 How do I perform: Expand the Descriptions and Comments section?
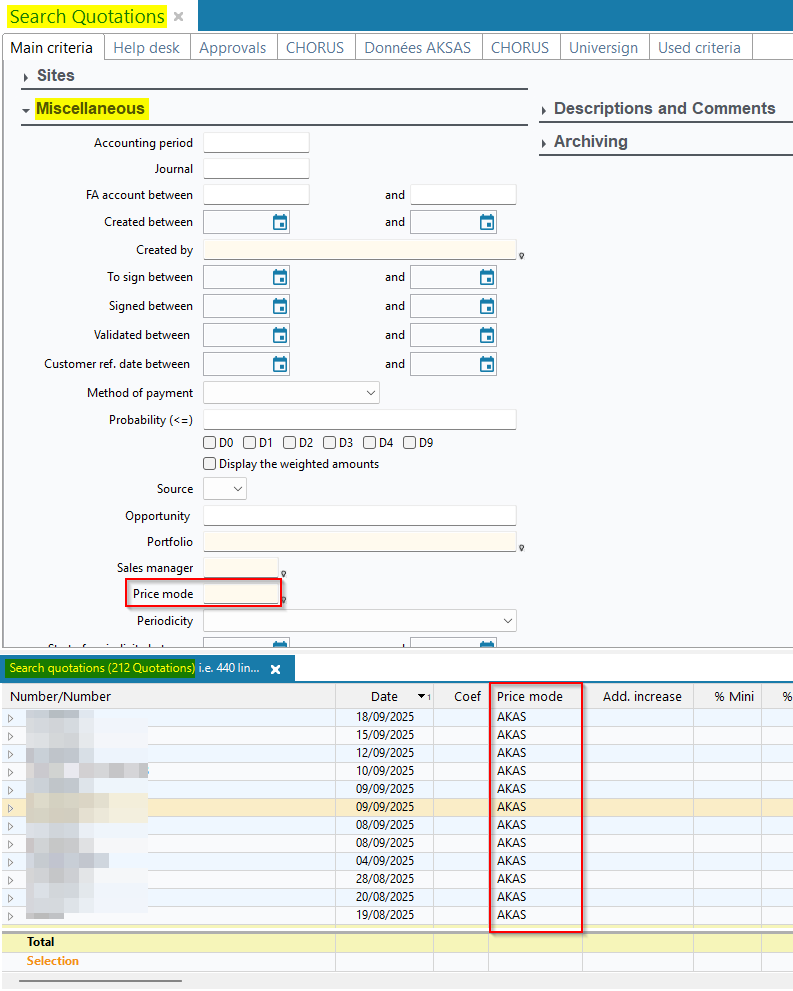[664, 108]
